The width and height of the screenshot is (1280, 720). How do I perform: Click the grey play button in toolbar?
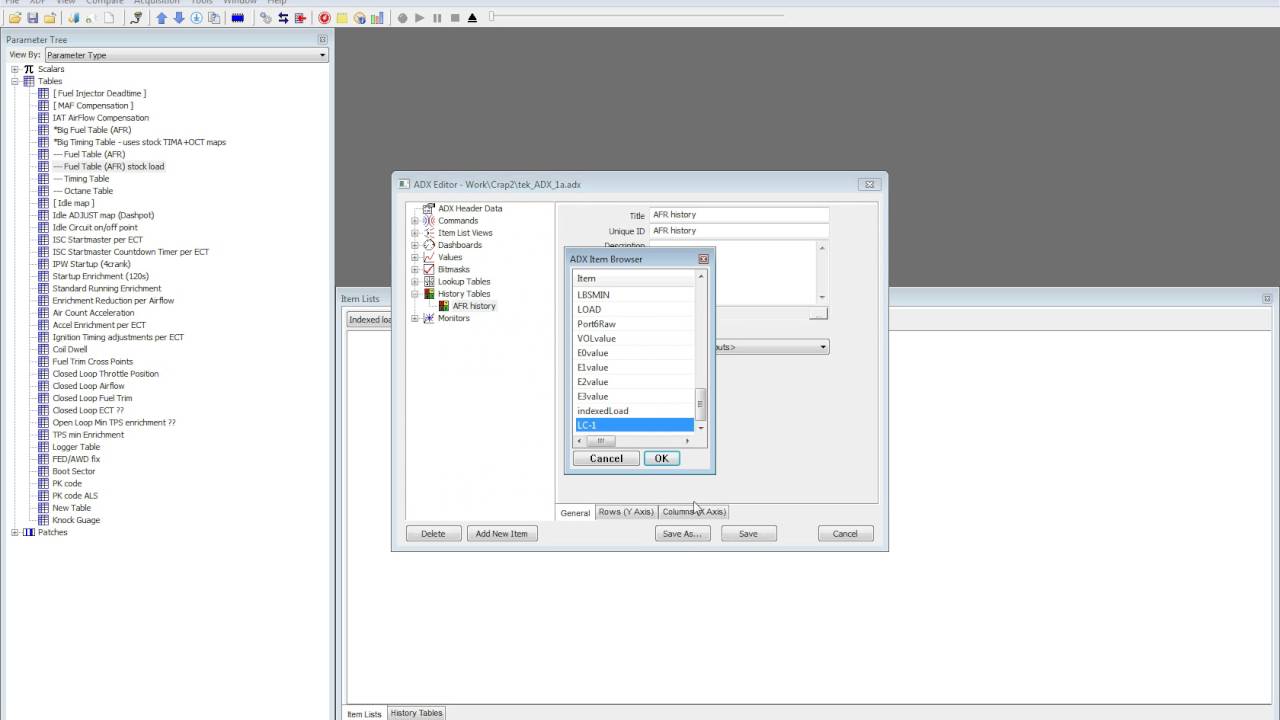coord(419,18)
